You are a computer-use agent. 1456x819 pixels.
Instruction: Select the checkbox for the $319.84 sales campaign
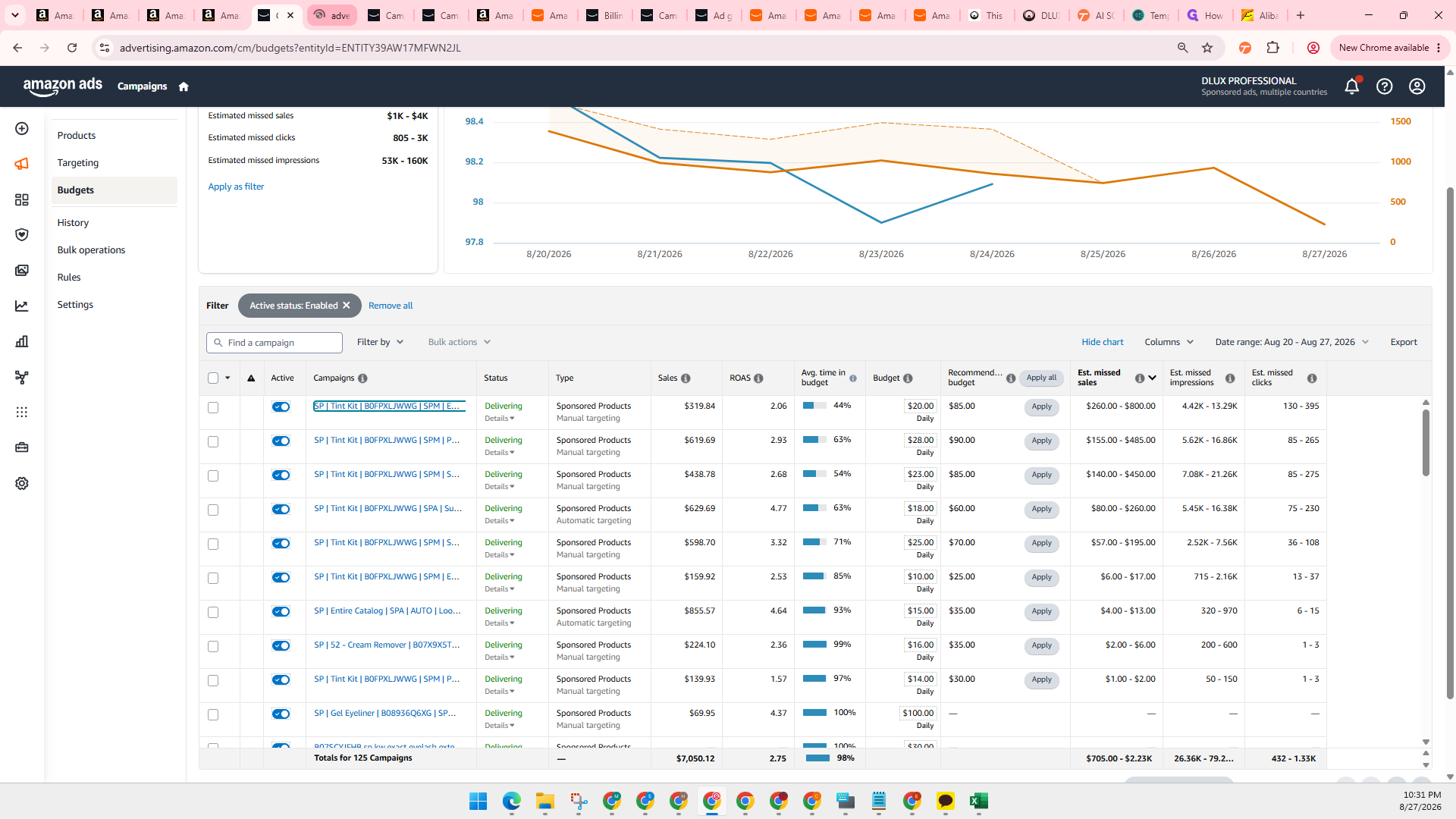(x=213, y=408)
